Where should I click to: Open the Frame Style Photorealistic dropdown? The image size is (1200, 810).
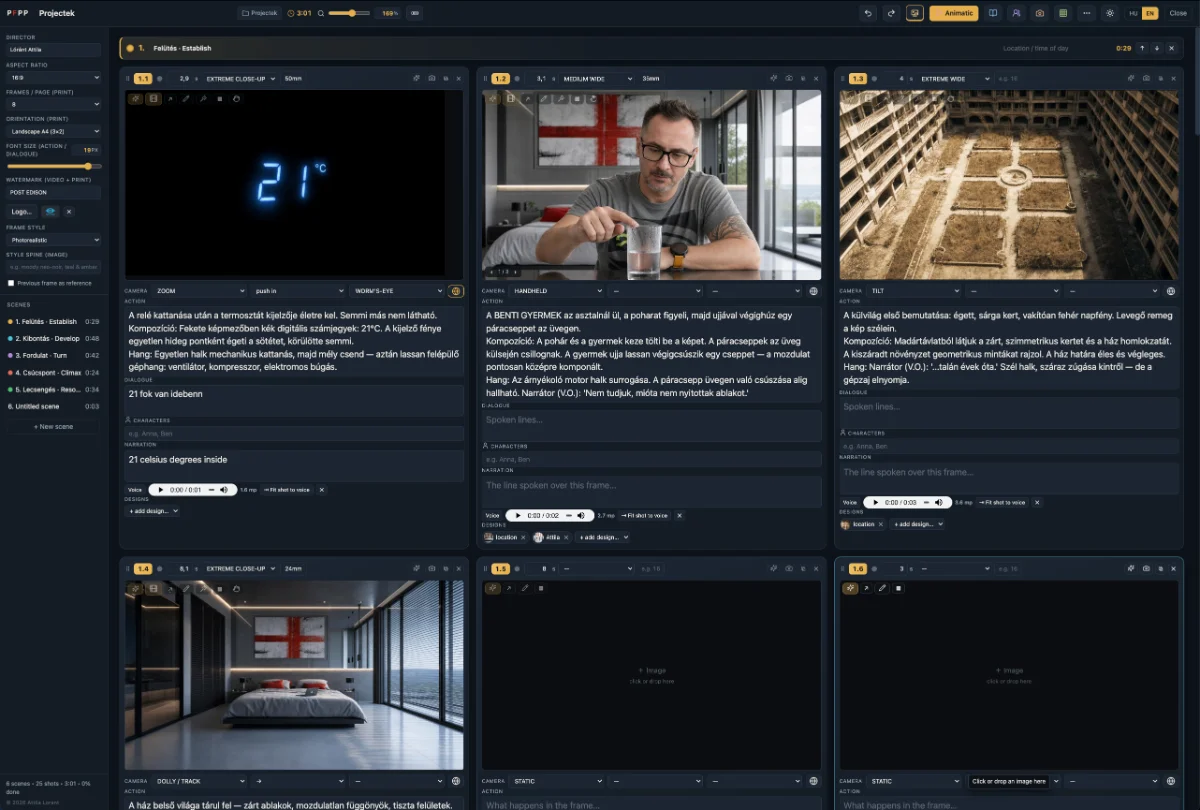tap(53, 240)
